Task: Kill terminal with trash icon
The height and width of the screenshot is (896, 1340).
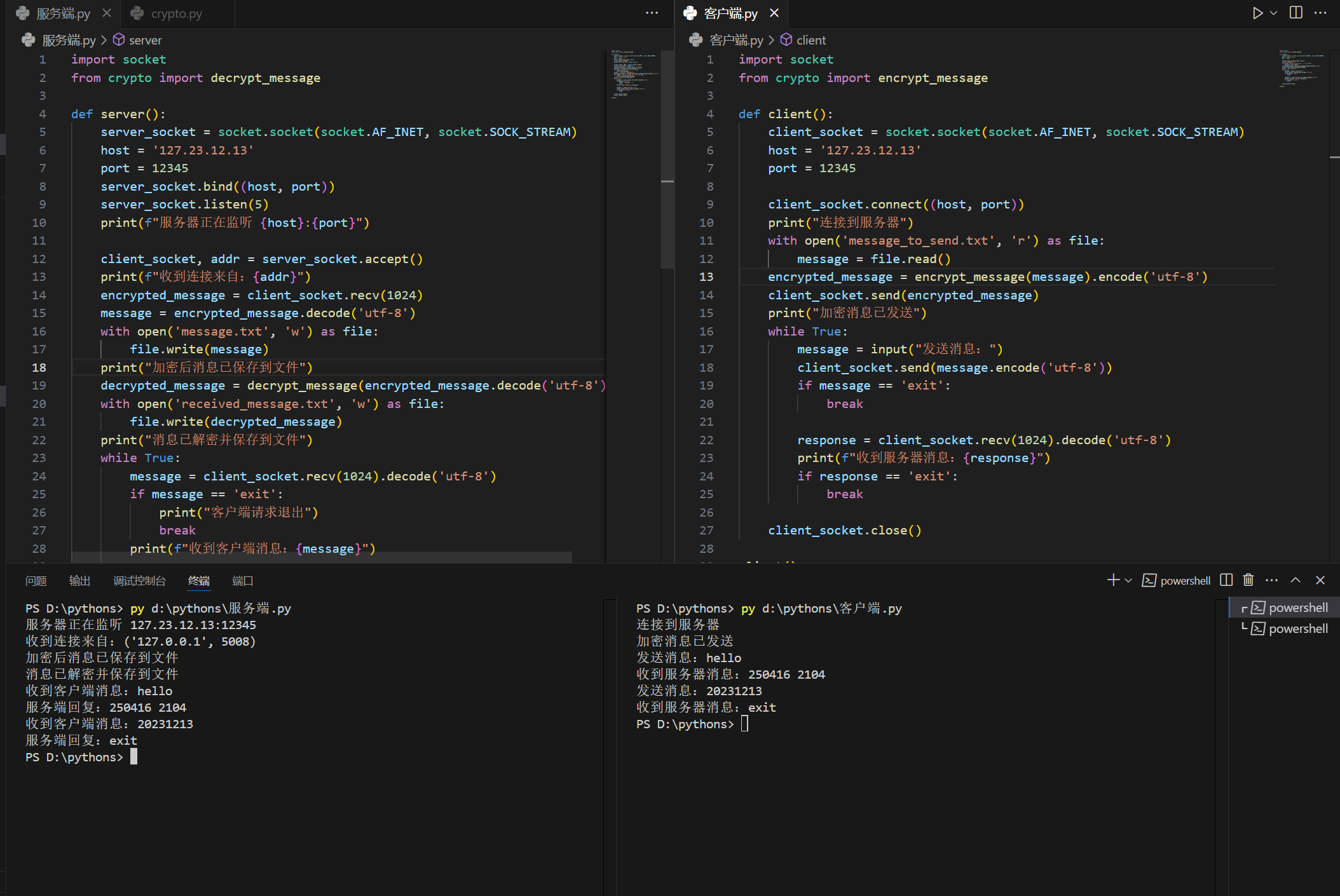Action: (1248, 580)
